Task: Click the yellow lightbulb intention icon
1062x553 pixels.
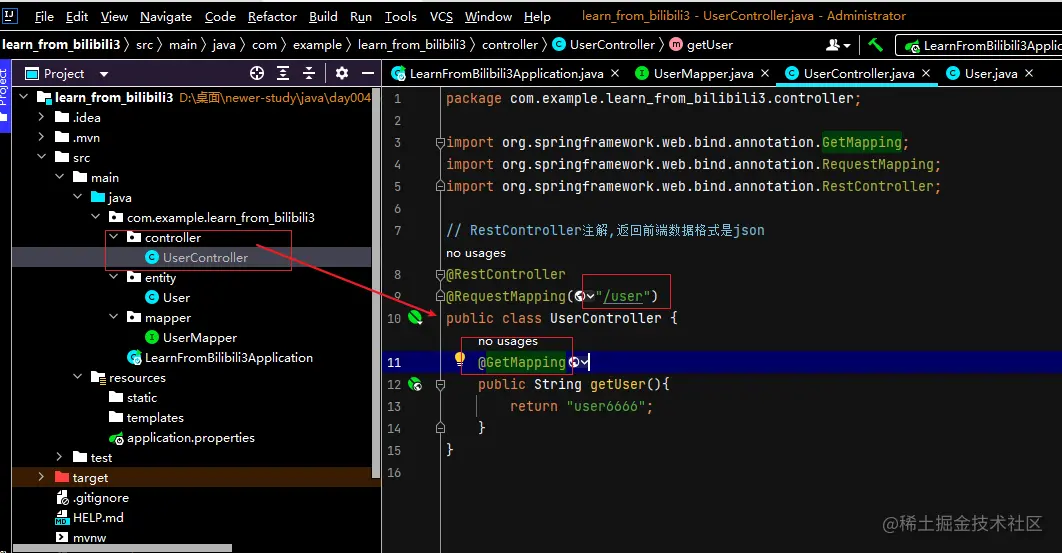Action: click(x=460, y=359)
